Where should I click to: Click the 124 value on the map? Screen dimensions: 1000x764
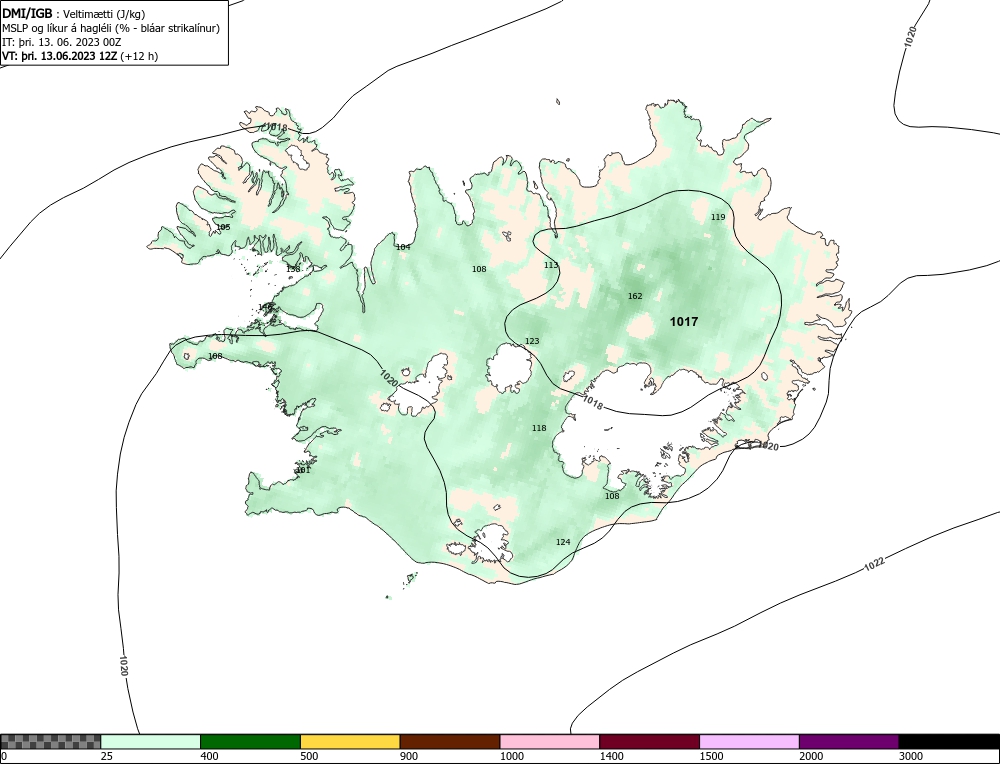click(x=563, y=542)
